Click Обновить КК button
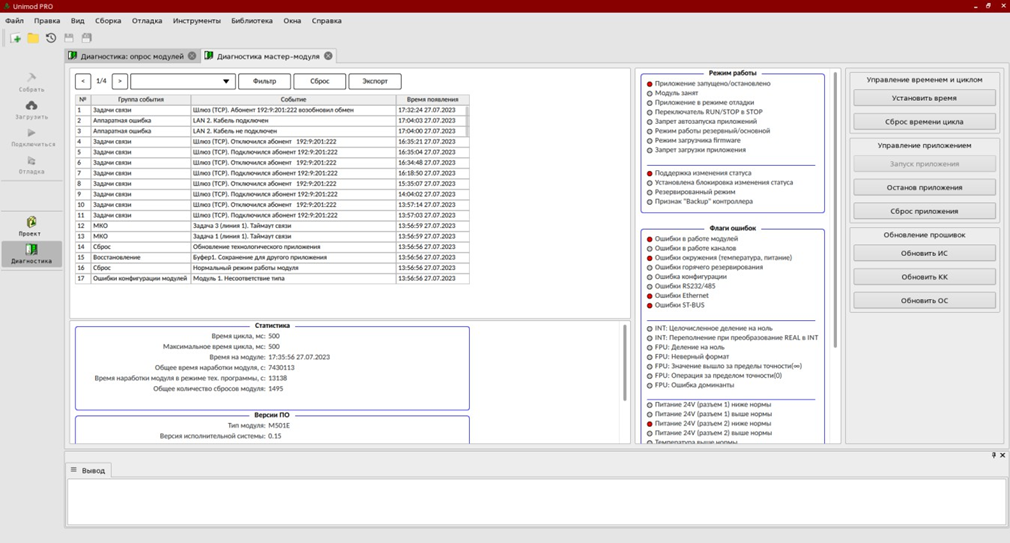 click(924, 277)
